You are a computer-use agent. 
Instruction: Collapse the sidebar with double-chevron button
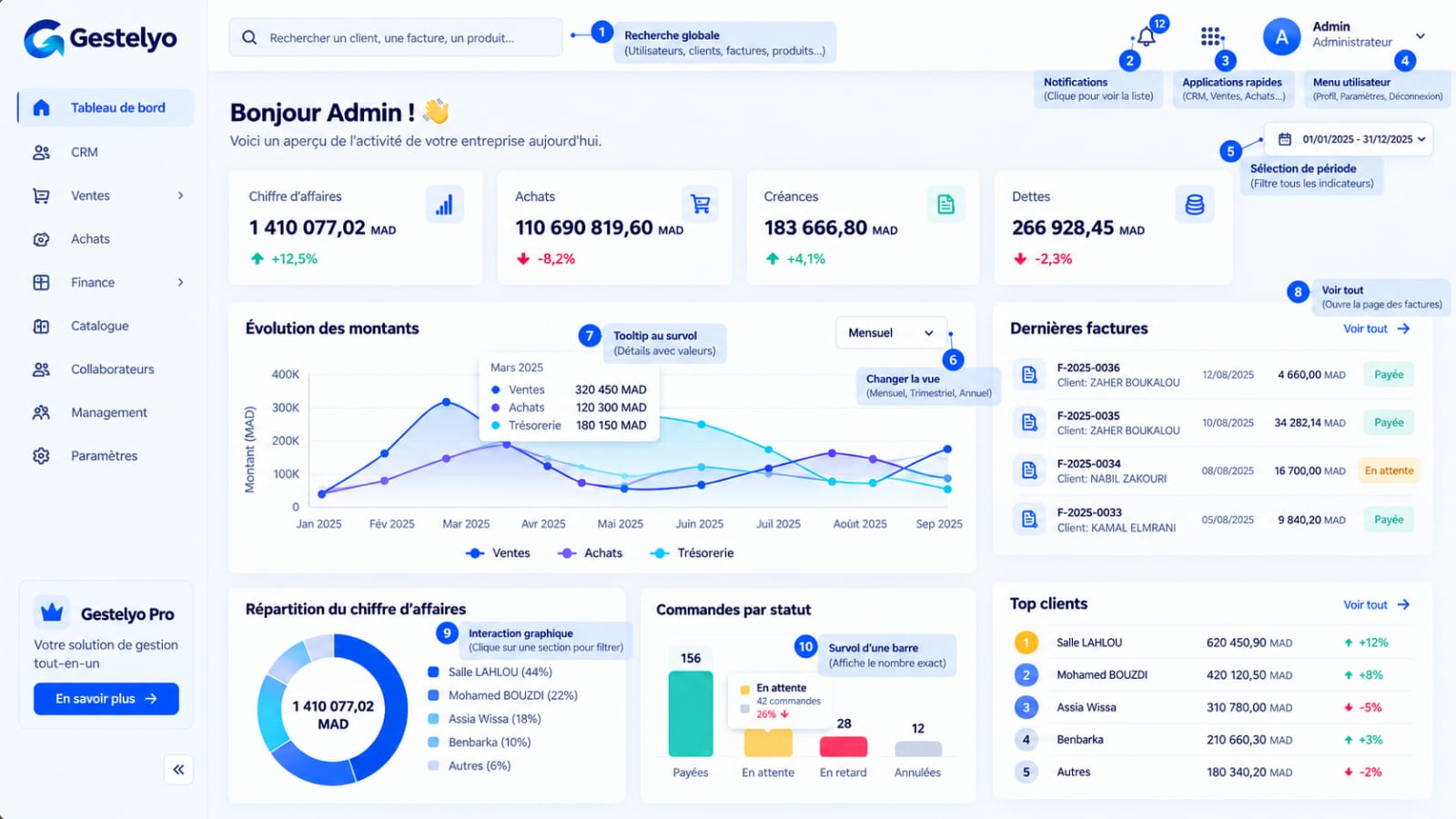(x=178, y=770)
